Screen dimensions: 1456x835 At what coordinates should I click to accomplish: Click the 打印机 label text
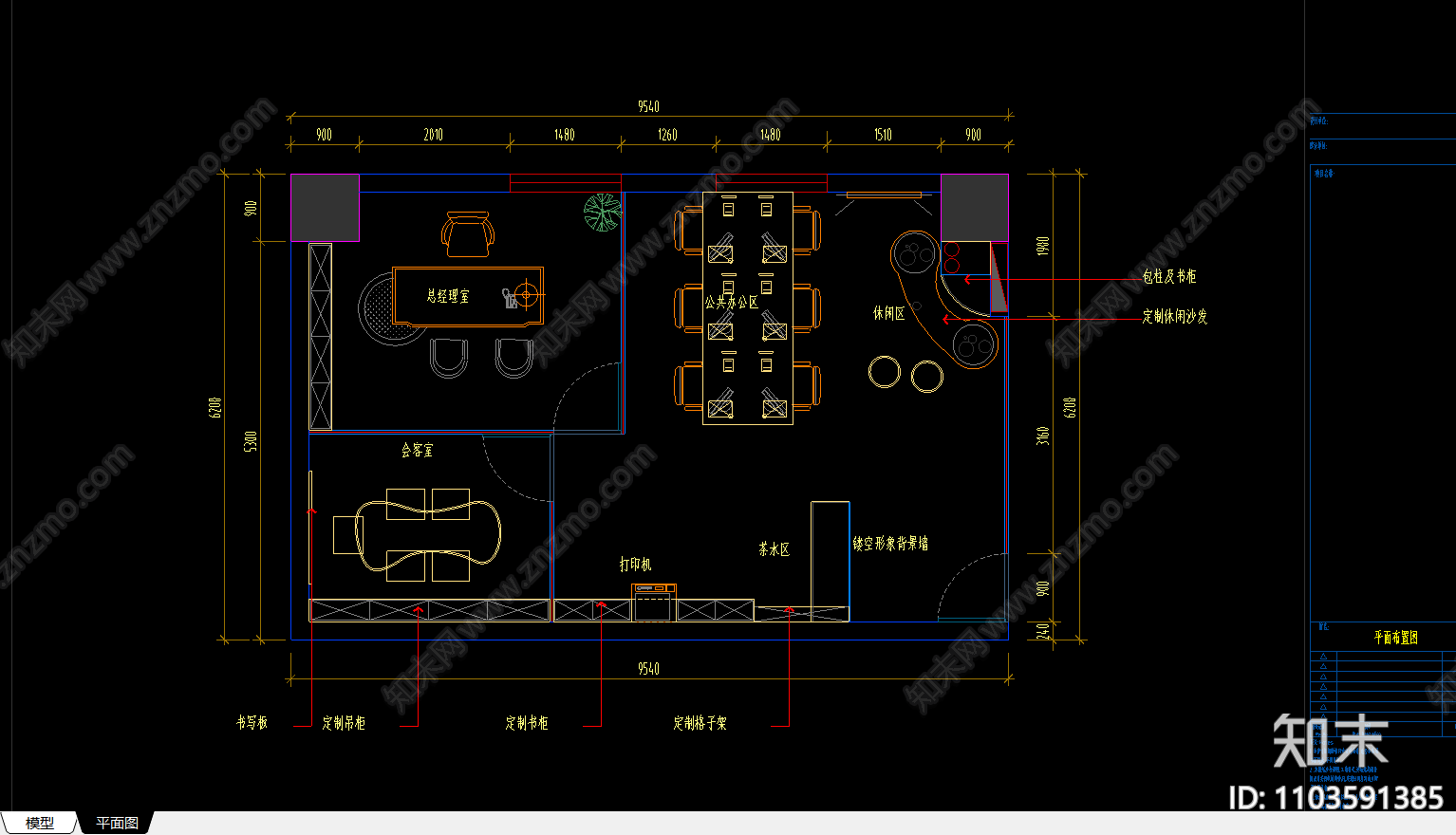tap(635, 564)
